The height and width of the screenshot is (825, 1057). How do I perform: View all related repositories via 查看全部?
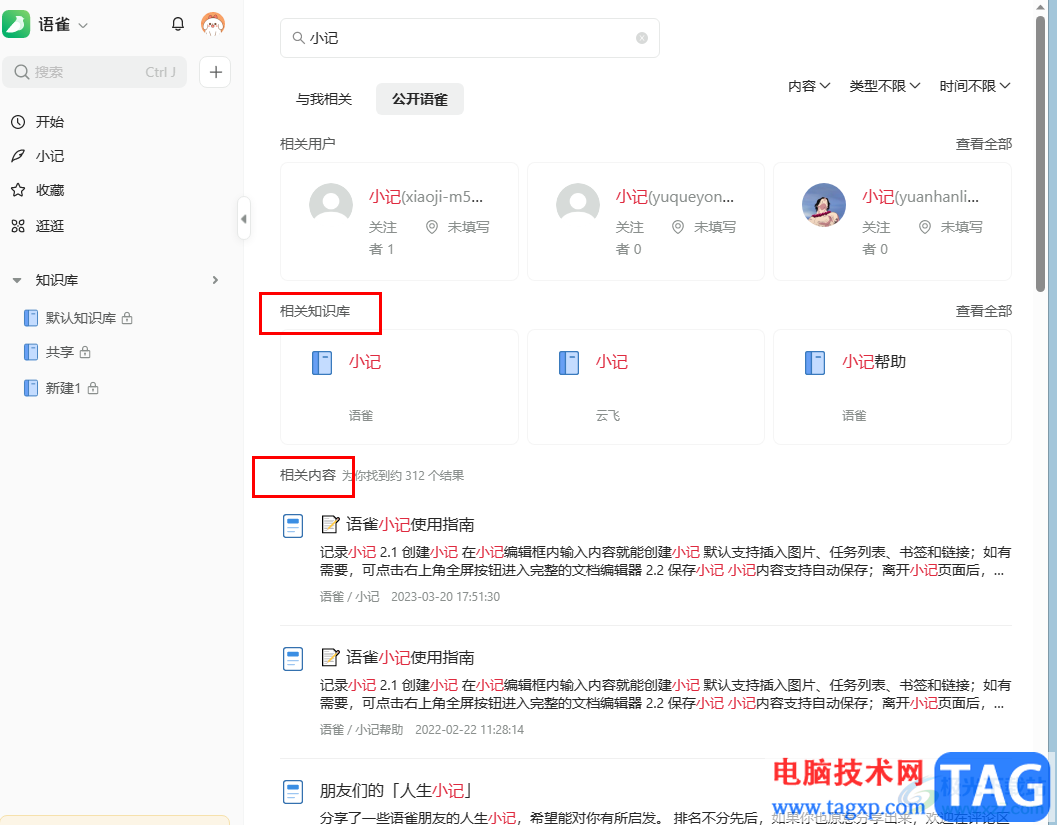coord(984,311)
